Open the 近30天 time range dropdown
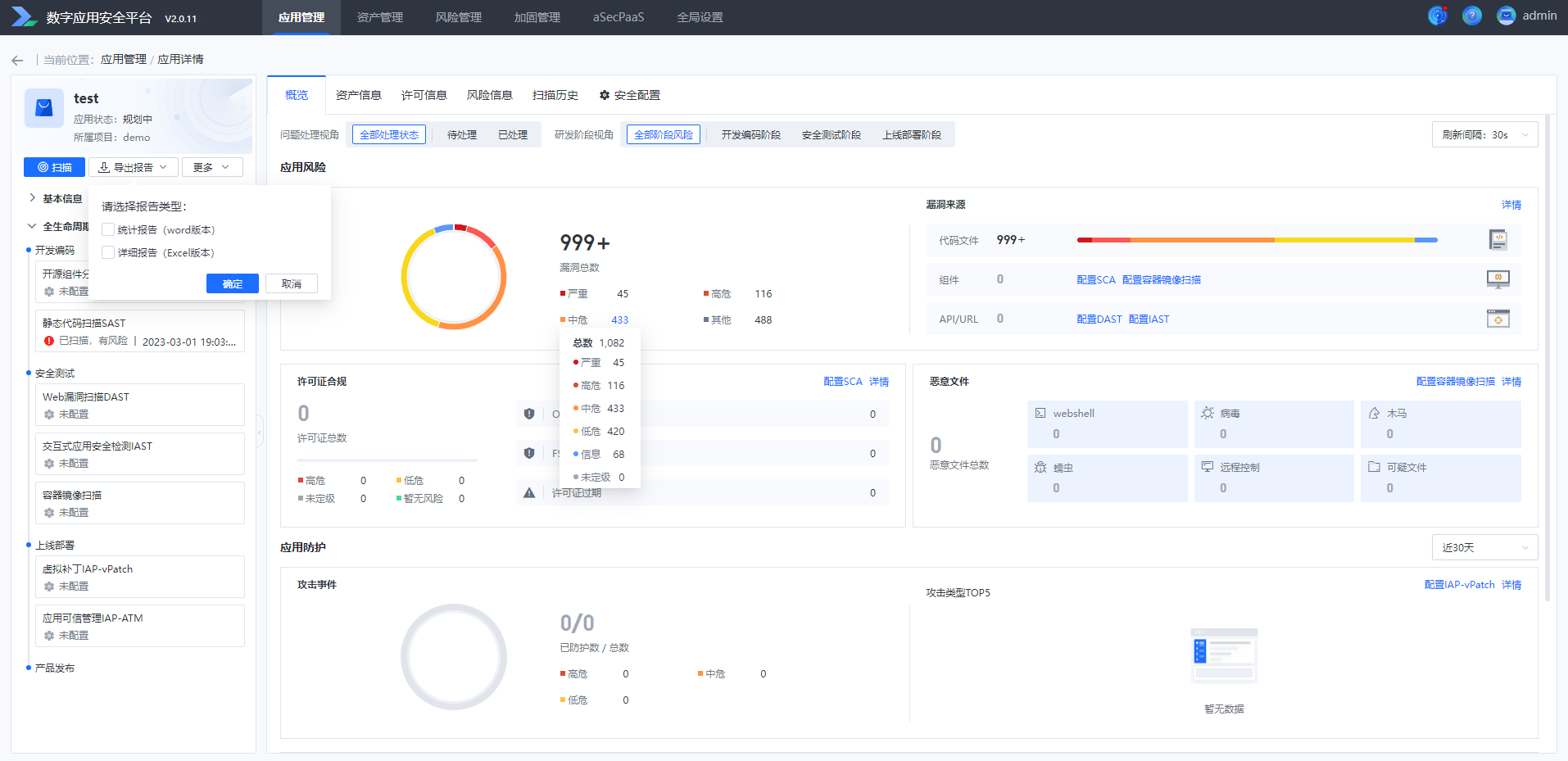1568x761 pixels. pos(1484,547)
